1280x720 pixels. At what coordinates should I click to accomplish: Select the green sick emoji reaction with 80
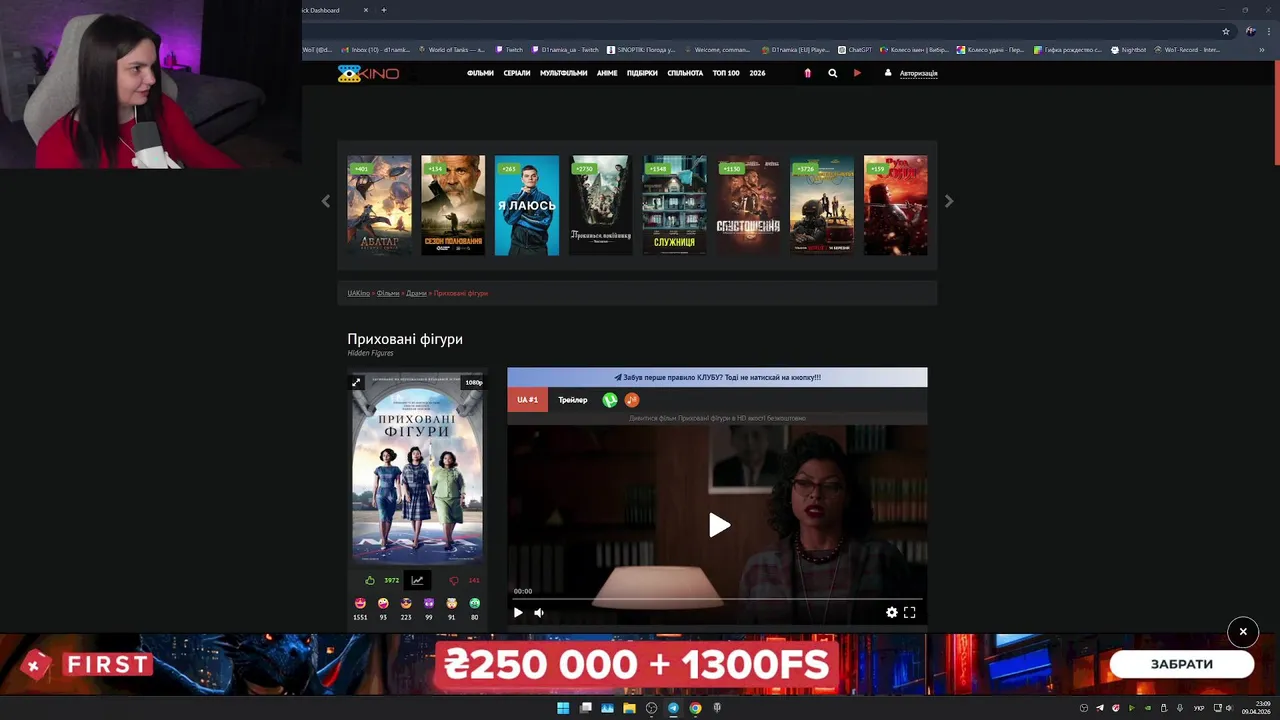pos(474,603)
